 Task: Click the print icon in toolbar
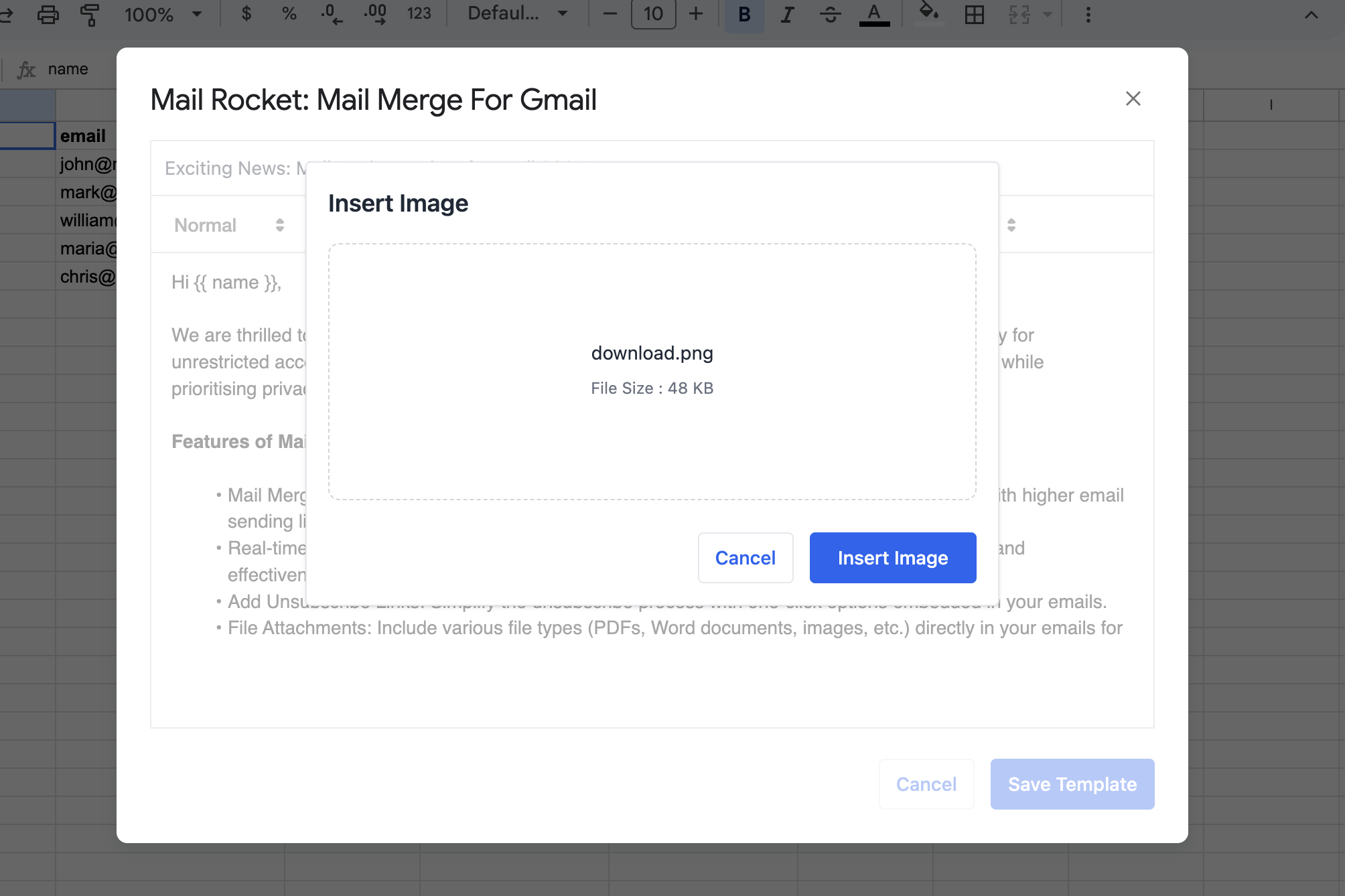coord(48,14)
